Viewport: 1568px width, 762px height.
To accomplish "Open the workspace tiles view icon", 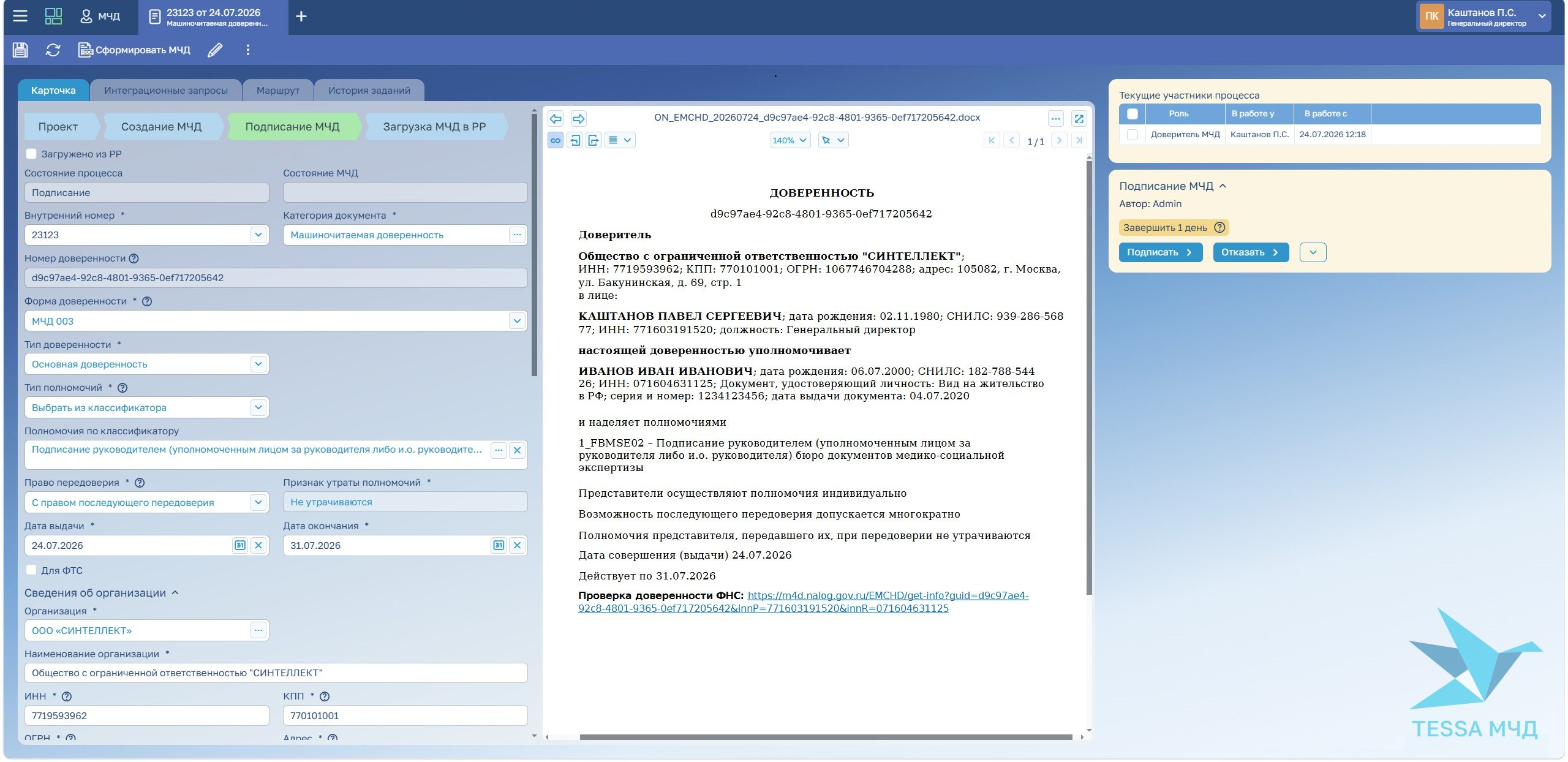I will click(x=53, y=16).
